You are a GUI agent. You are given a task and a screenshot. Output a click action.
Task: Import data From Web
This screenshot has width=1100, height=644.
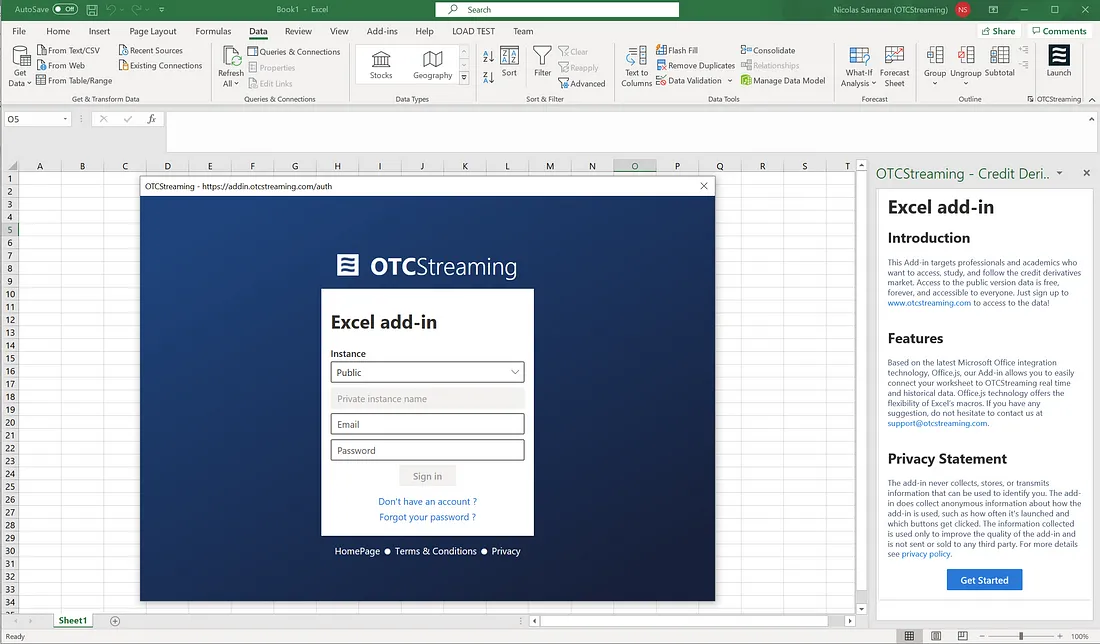click(61, 65)
